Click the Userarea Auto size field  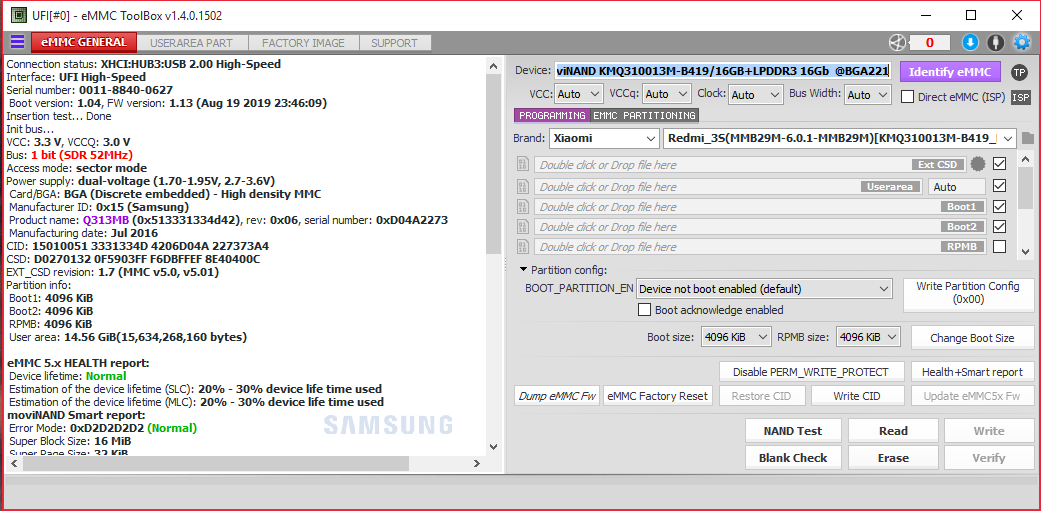tap(957, 186)
